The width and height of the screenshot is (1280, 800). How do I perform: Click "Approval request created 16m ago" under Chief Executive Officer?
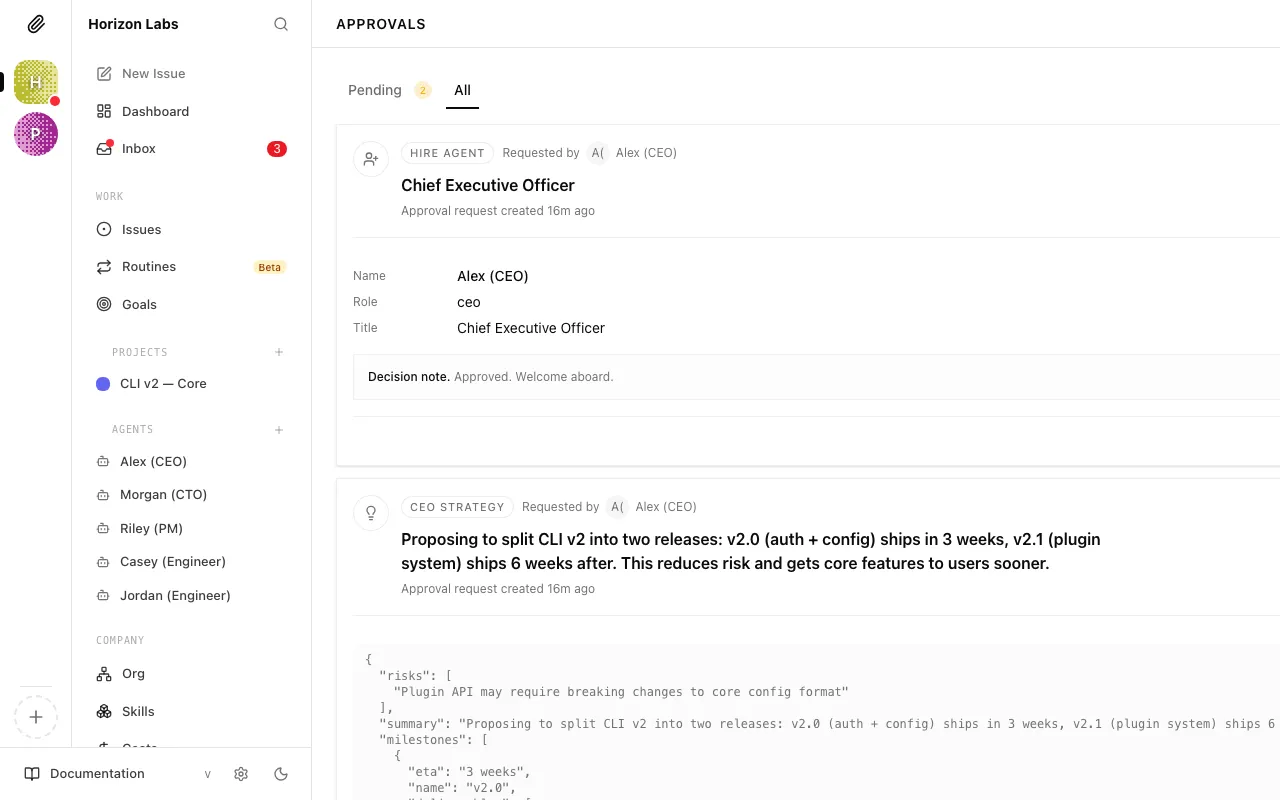coord(498,211)
